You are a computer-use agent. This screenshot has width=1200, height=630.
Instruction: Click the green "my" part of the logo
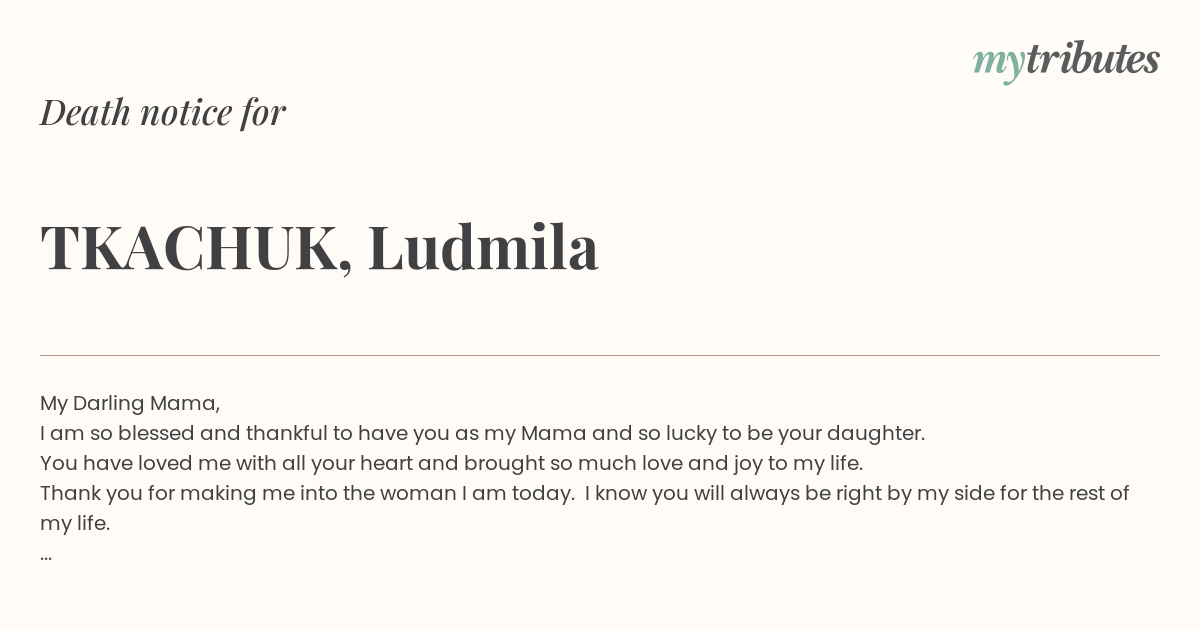point(998,64)
